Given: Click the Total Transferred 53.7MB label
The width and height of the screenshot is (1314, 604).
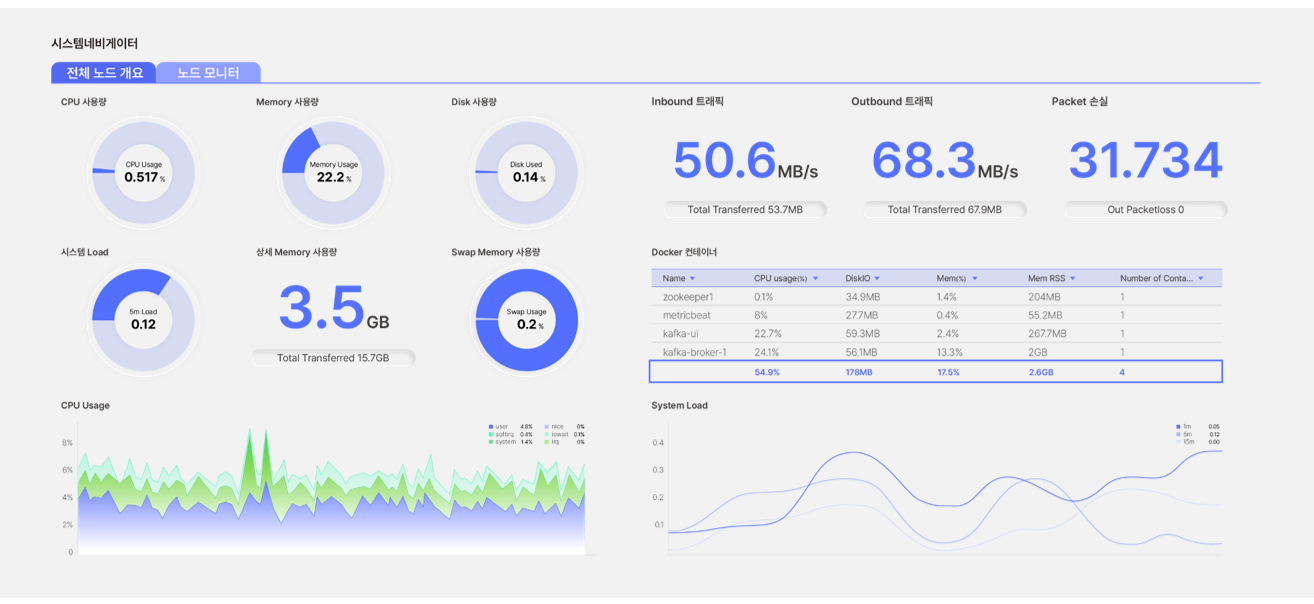Looking at the screenshot, I should click(745, 210).
